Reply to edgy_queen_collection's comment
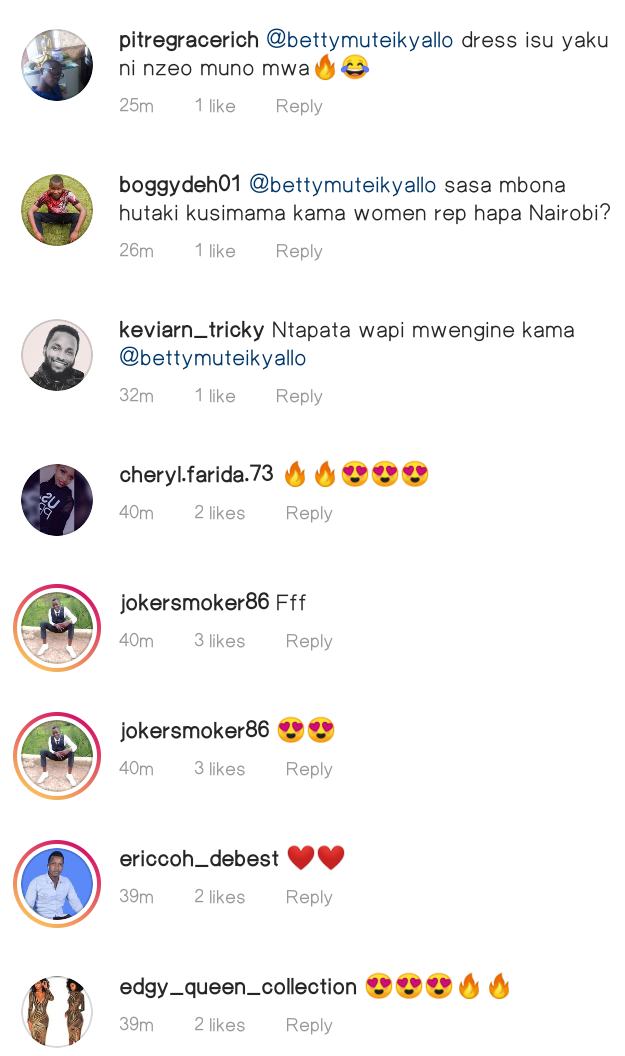 309,1025
